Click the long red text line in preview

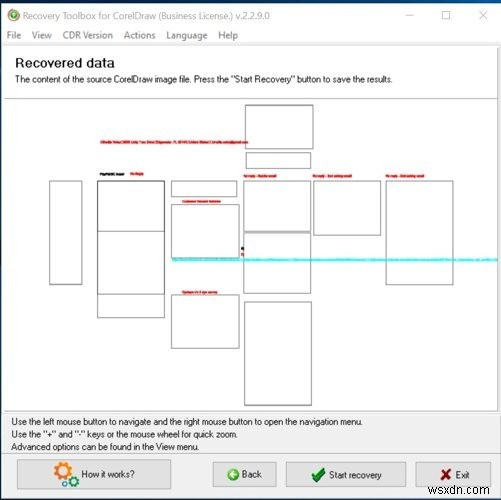coord(174,142)
